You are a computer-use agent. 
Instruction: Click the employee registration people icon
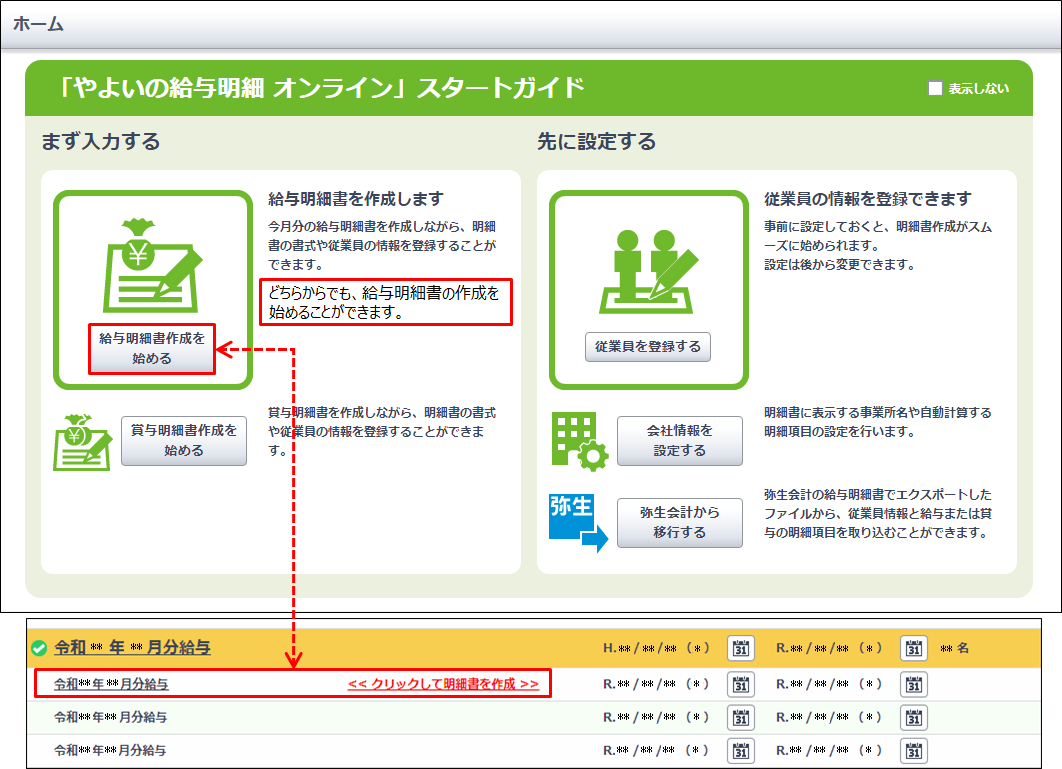click(x=647, y=268)
